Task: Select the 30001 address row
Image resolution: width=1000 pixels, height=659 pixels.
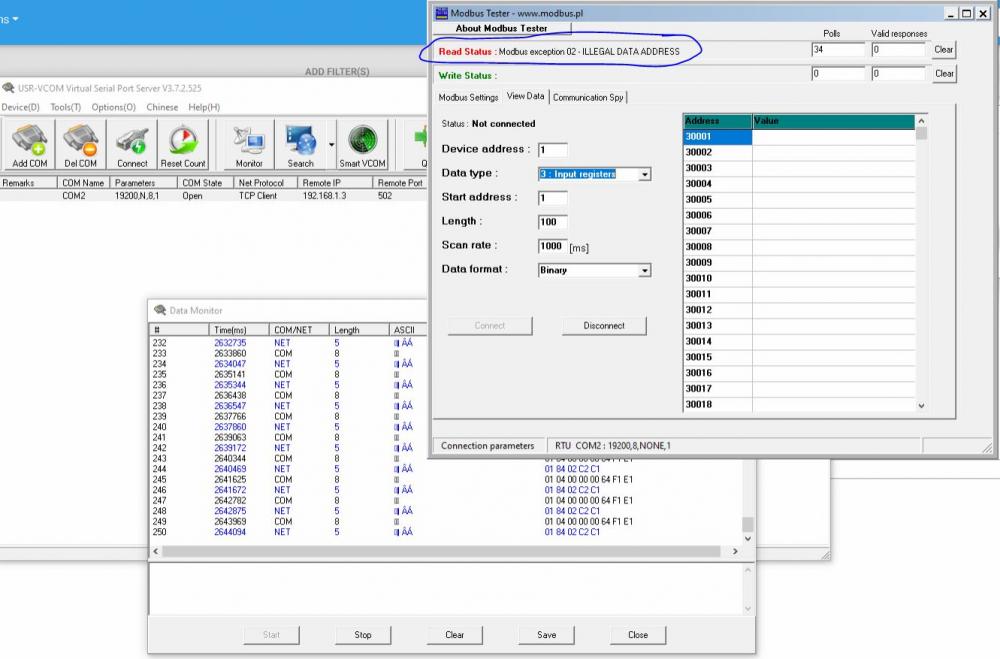Action: (717, 137)
